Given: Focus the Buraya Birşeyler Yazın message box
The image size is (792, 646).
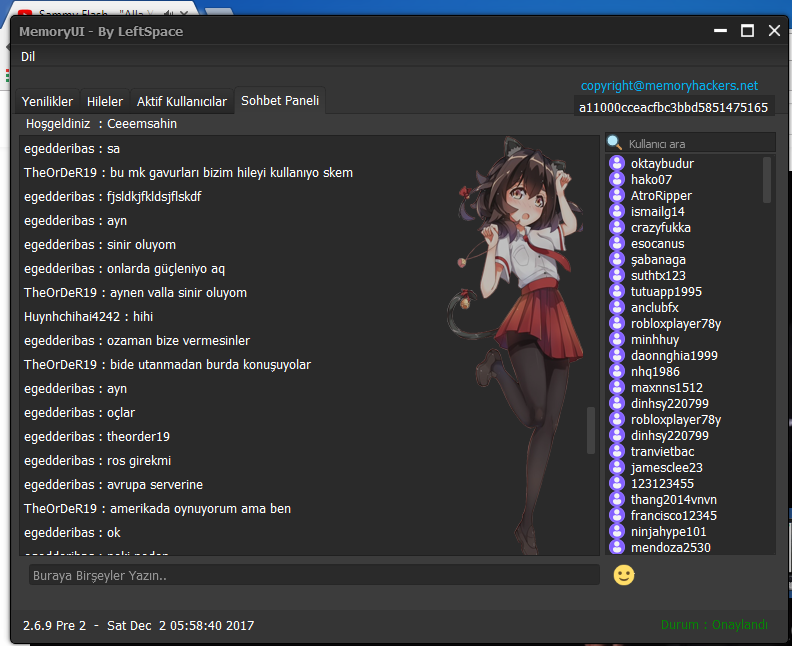Looking at the screenshot, I should (x=314, y=575).
